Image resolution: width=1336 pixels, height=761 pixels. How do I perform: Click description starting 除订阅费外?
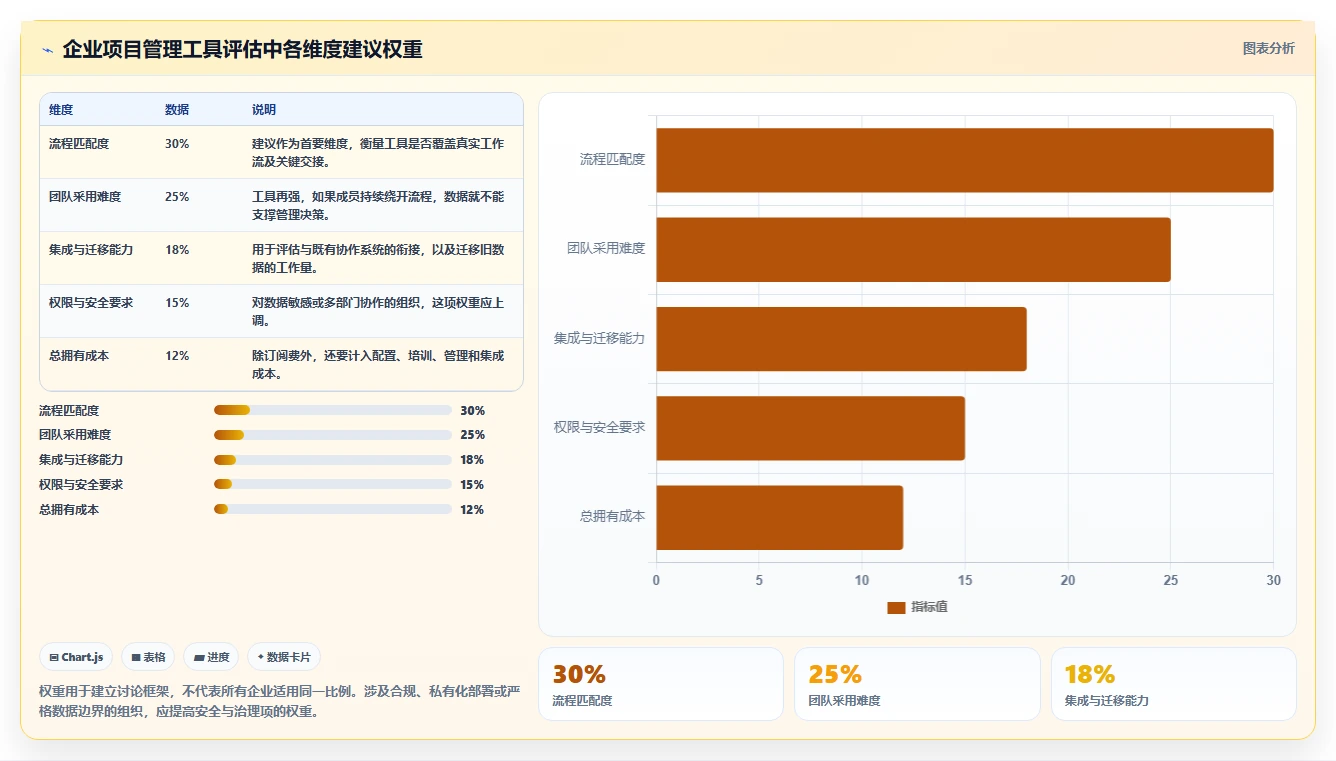click(x=378, y=364)
